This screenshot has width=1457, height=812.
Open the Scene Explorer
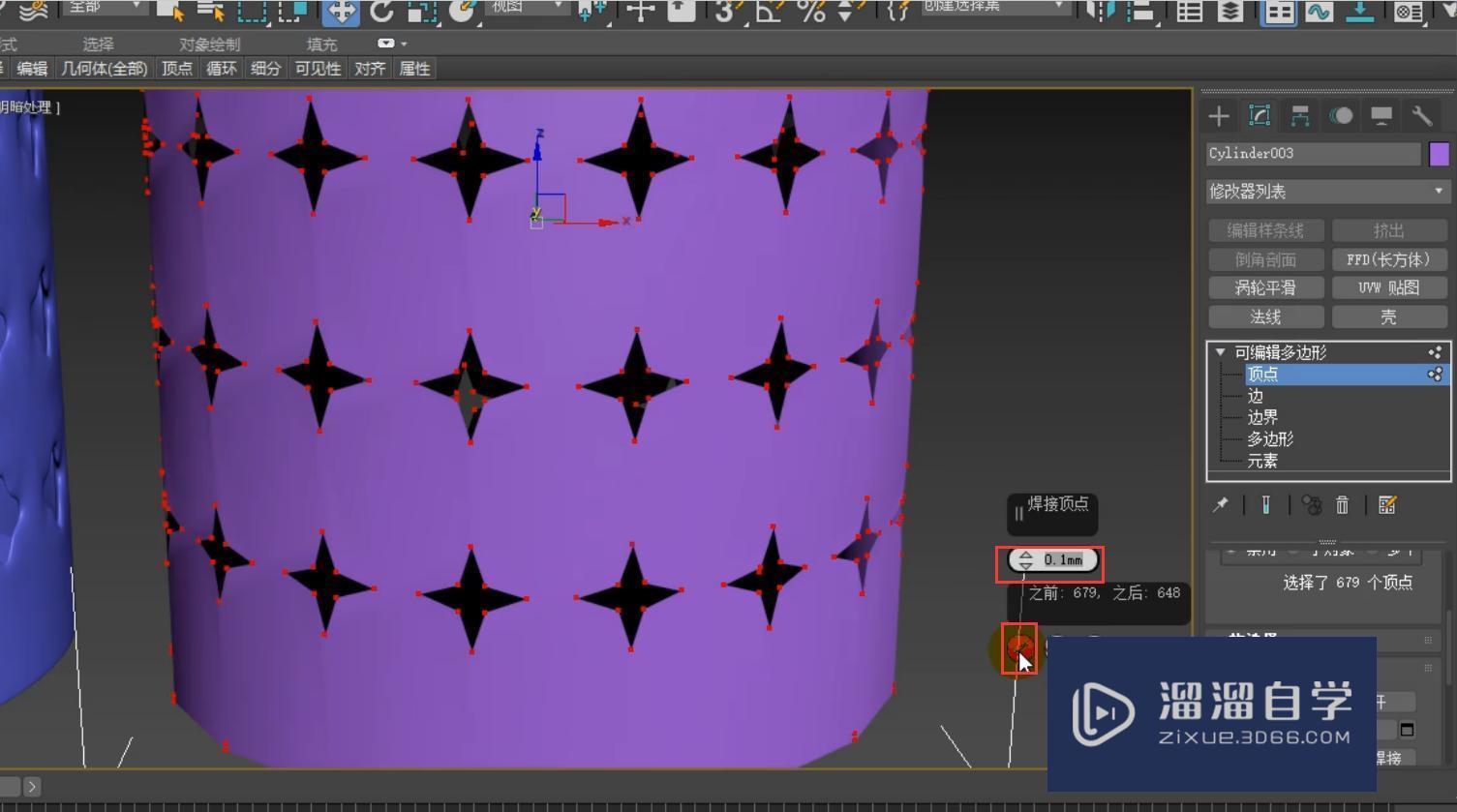(x=1190, y=11)
